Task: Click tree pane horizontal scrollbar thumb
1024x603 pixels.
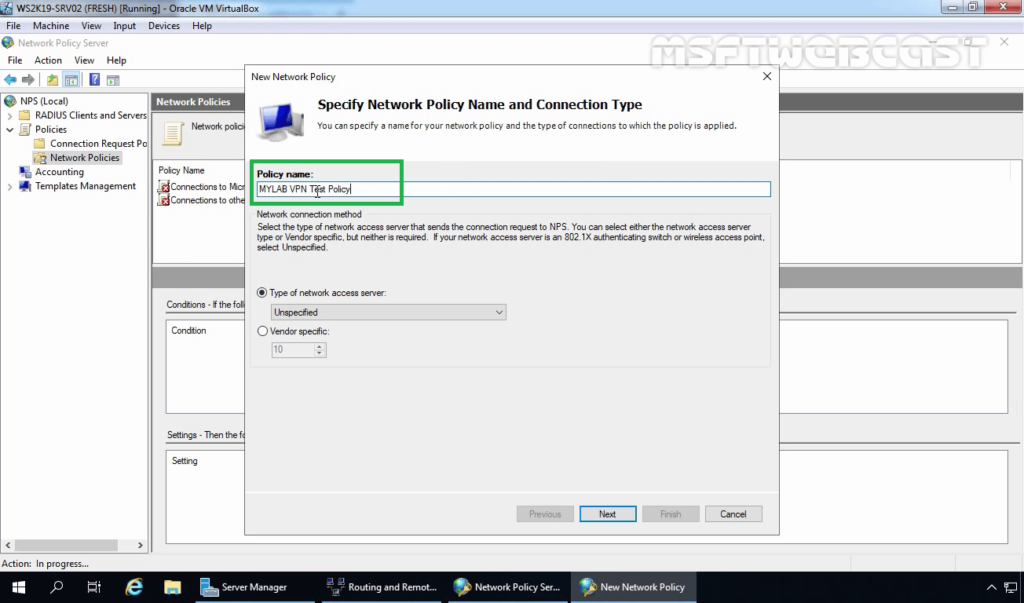Action: tap(66, 545)
